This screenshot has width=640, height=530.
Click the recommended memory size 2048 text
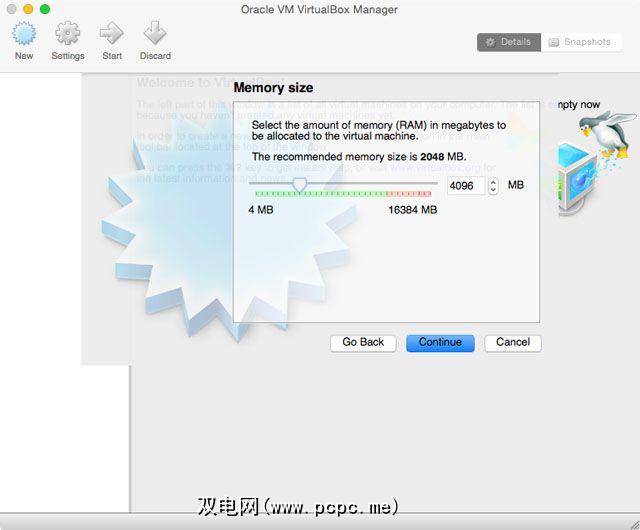point(359,157)
